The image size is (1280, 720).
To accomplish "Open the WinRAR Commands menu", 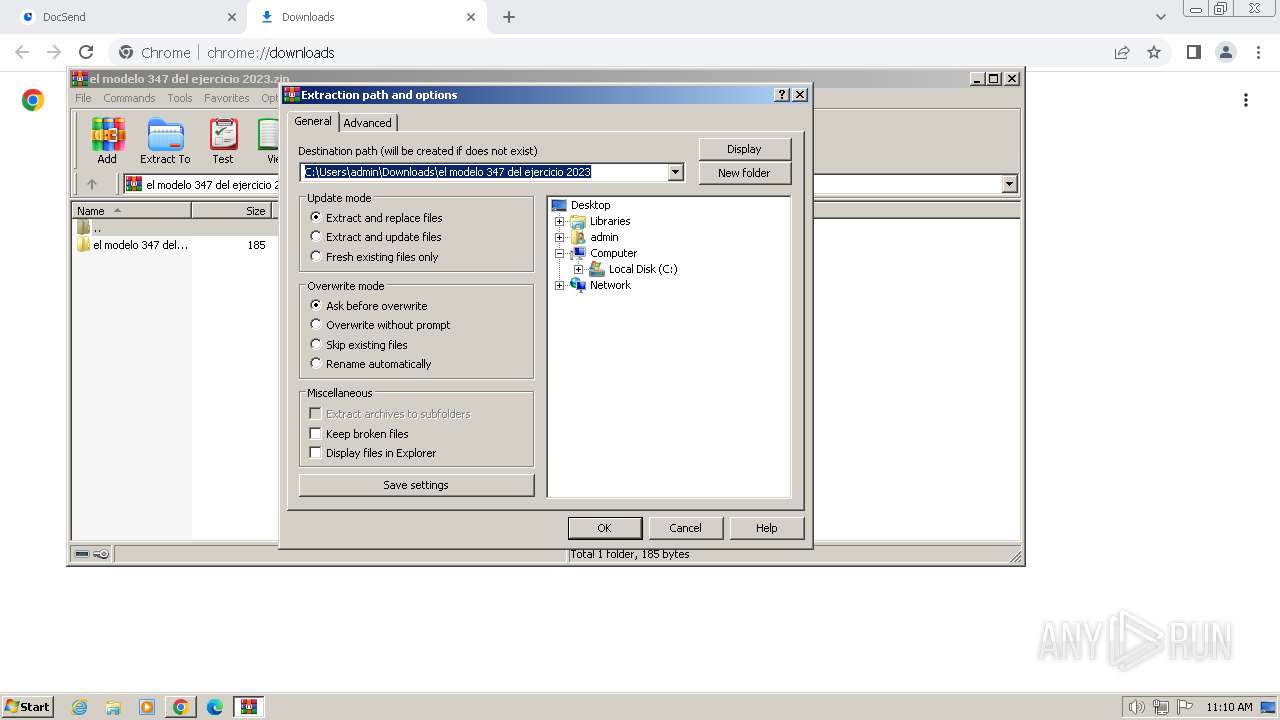I will tap(129, 98).
